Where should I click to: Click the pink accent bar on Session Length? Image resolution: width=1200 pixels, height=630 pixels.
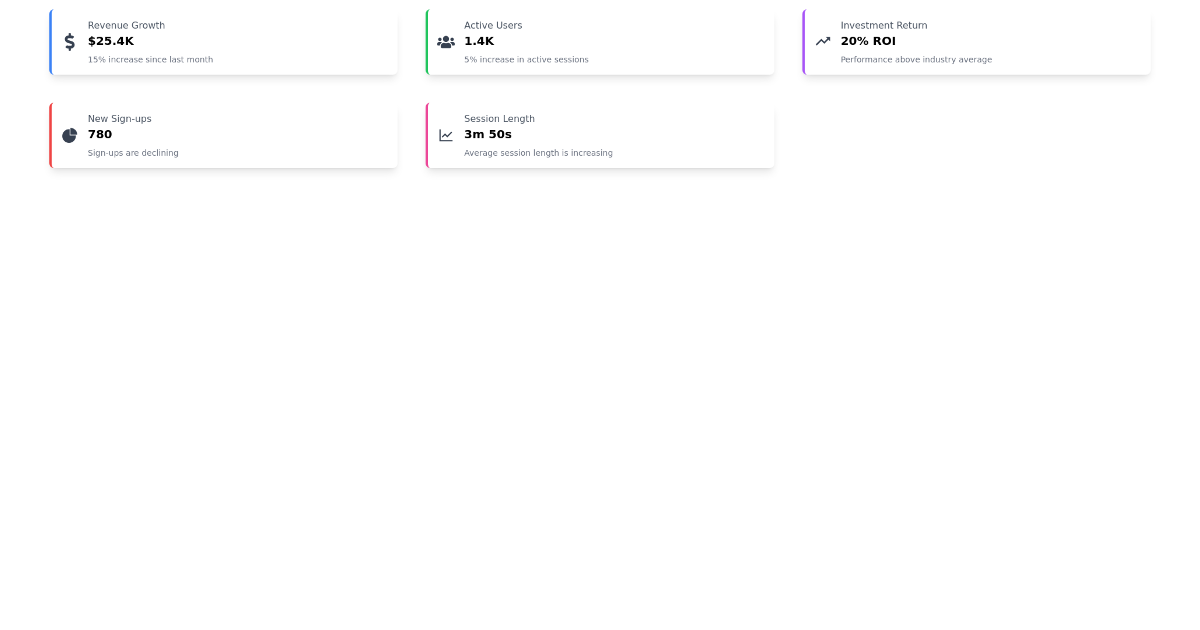click(427, 135)
